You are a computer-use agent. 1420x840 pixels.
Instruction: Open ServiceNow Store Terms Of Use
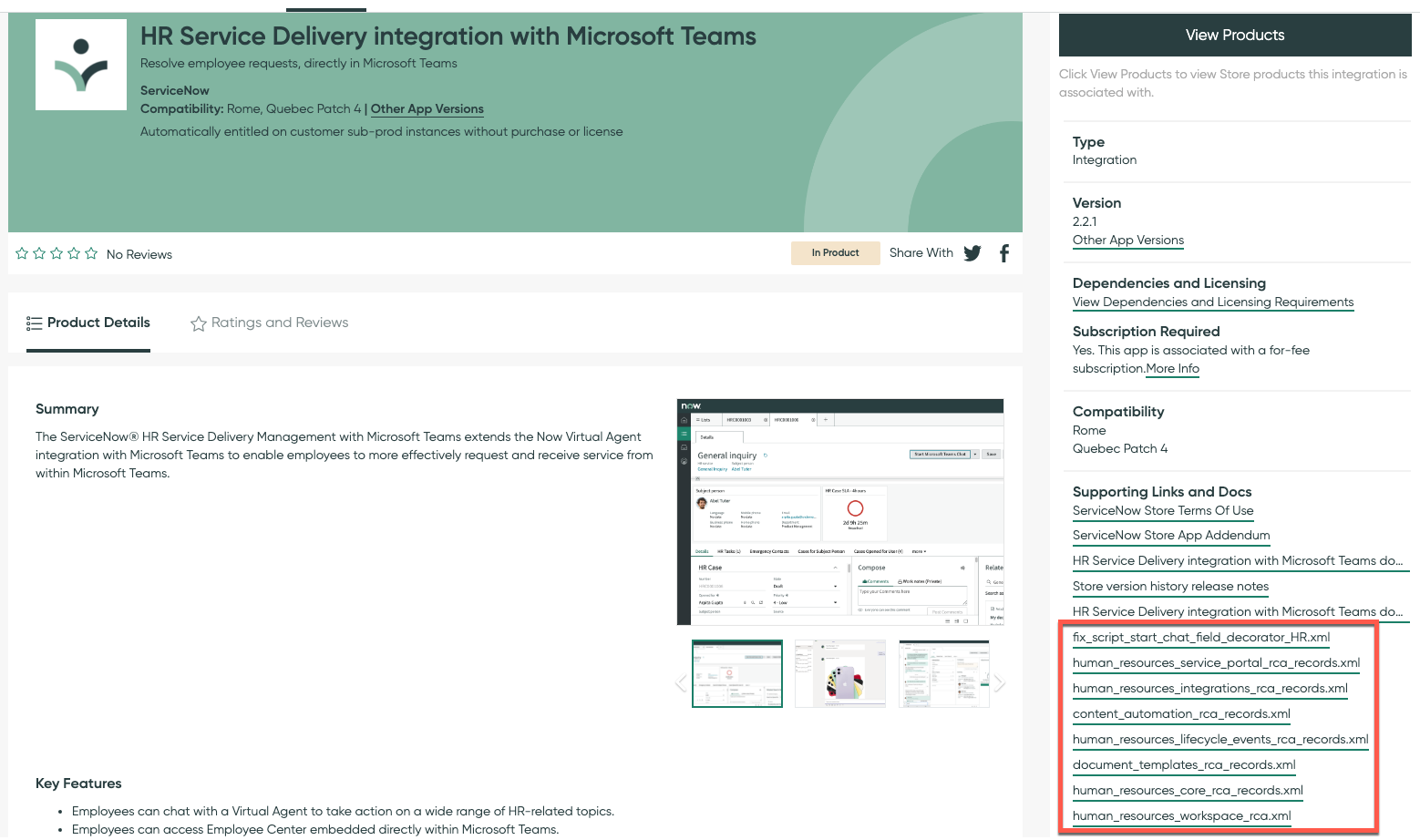coord(1163,510)
